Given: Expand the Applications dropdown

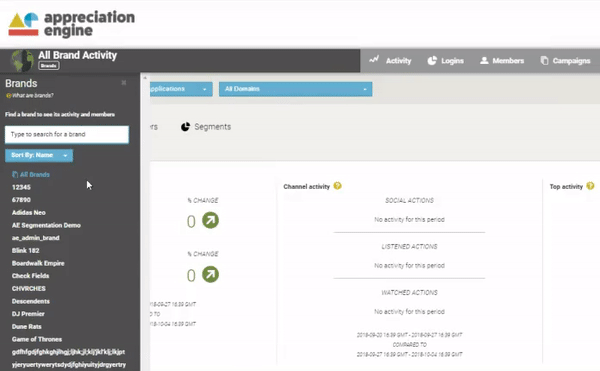Looking at the screenshot, I should coord(181,89).
